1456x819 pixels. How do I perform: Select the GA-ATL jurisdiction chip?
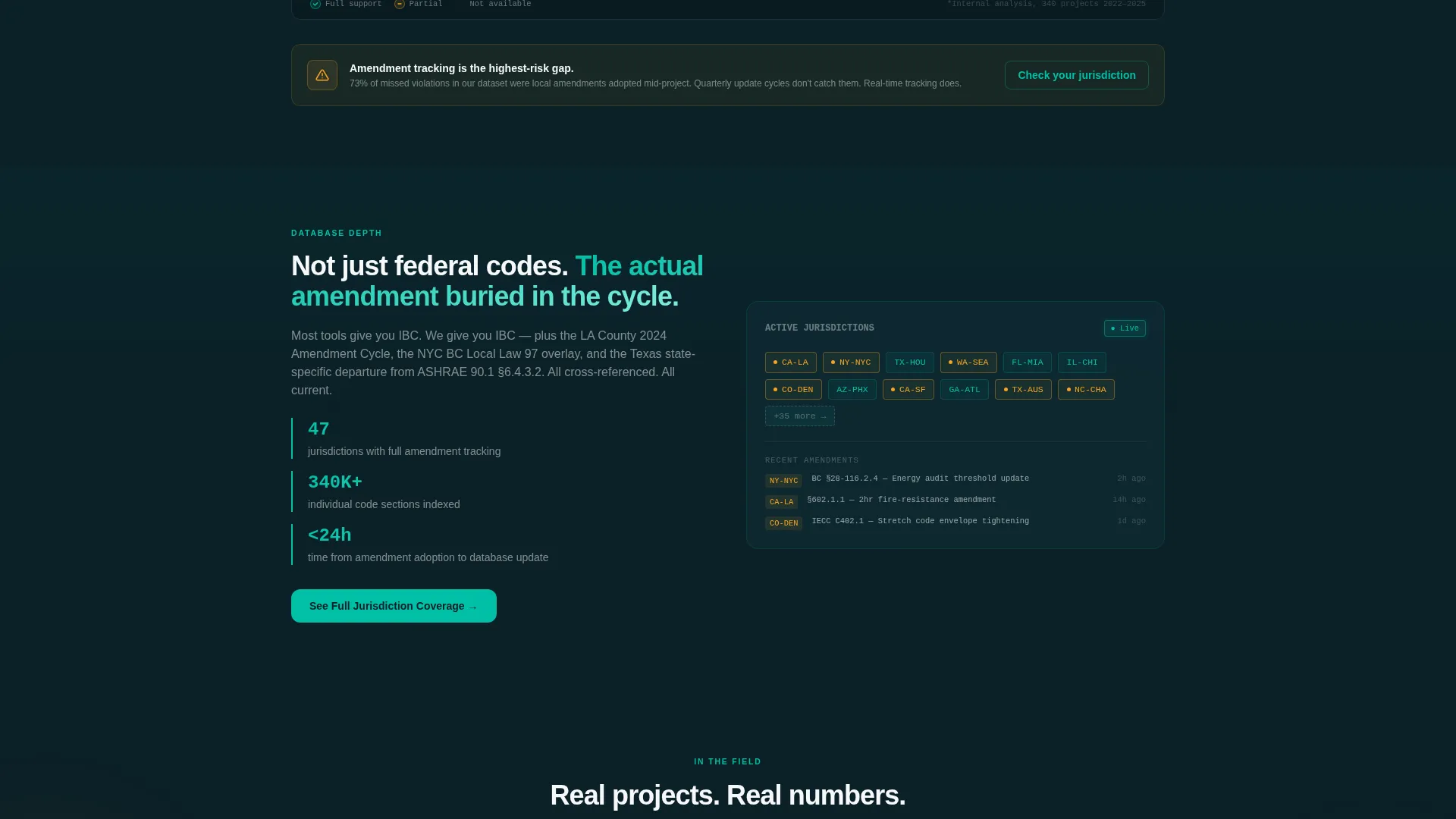[x=964, y=390]
